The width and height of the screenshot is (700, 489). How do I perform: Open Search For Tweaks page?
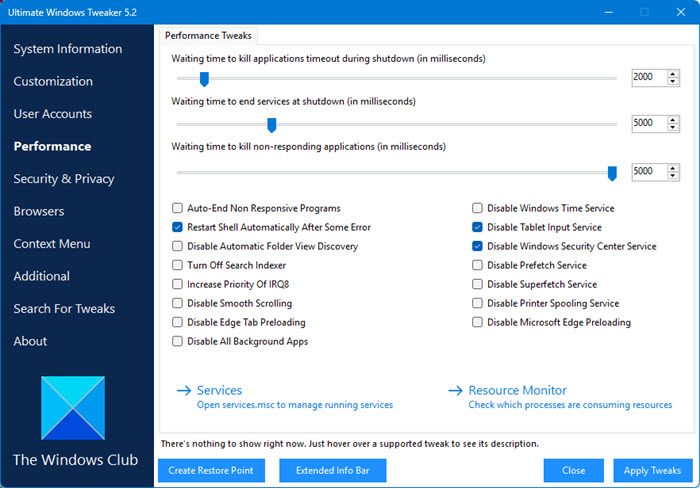[64, 309]
